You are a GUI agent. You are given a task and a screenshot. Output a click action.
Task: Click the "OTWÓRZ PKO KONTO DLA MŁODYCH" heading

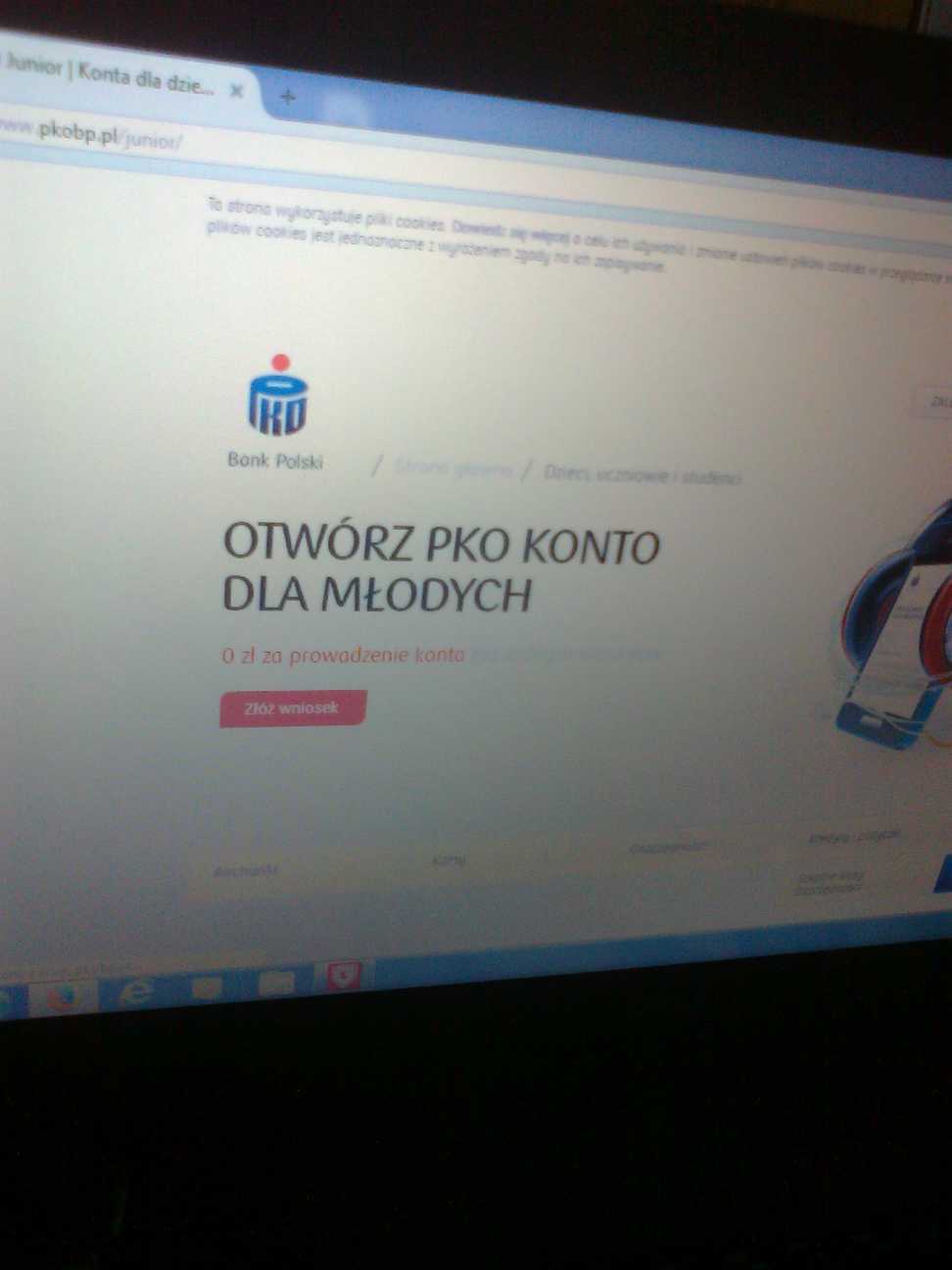441,568
